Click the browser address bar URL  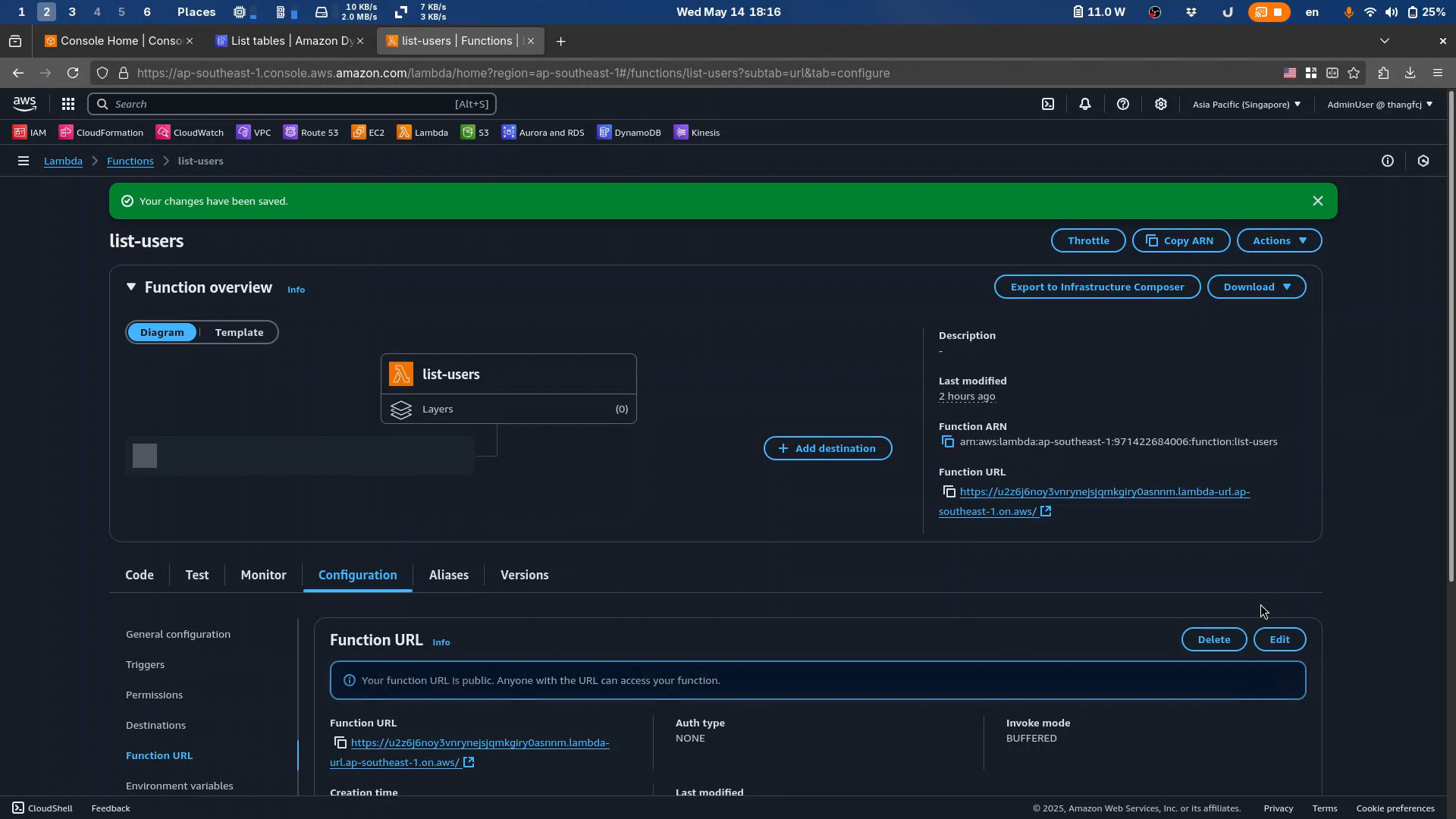pyautogui.click(x=513, y=74)
